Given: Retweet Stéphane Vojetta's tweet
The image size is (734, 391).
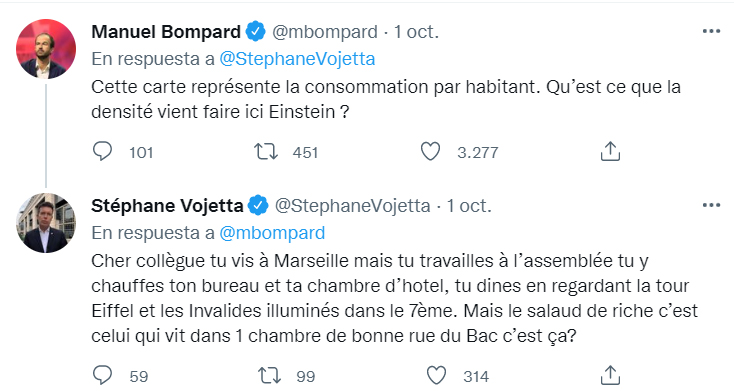Looking at the screenshot, I should [x=270, y=376].
